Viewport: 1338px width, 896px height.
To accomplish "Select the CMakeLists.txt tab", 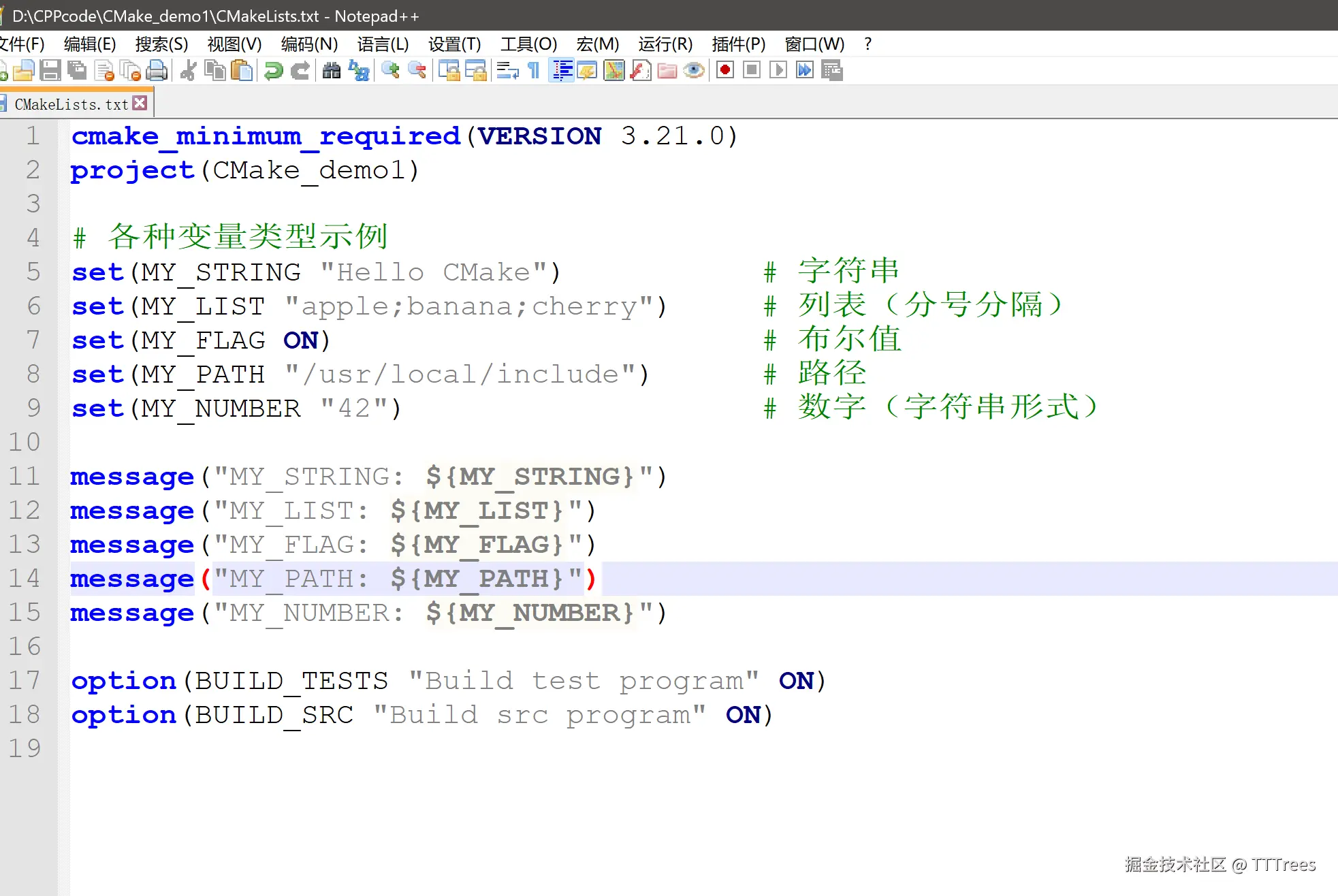I will click(x=71, y=104).
